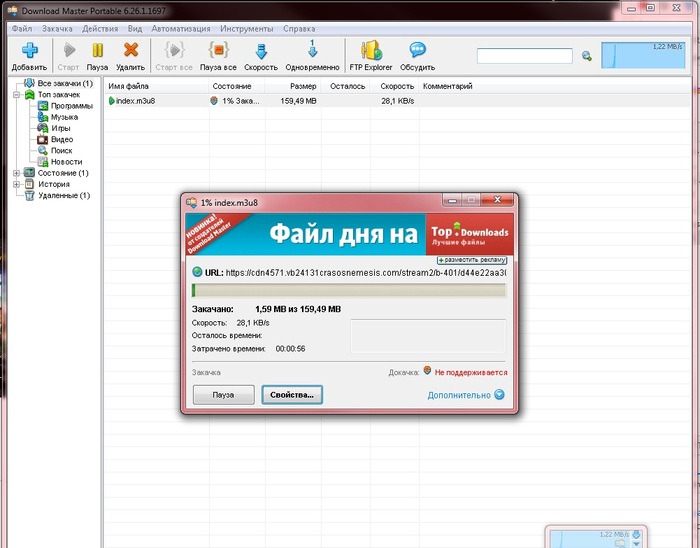The image size is (700, 548).
Task: Open the Вид menu
Action: pos(135,29)
